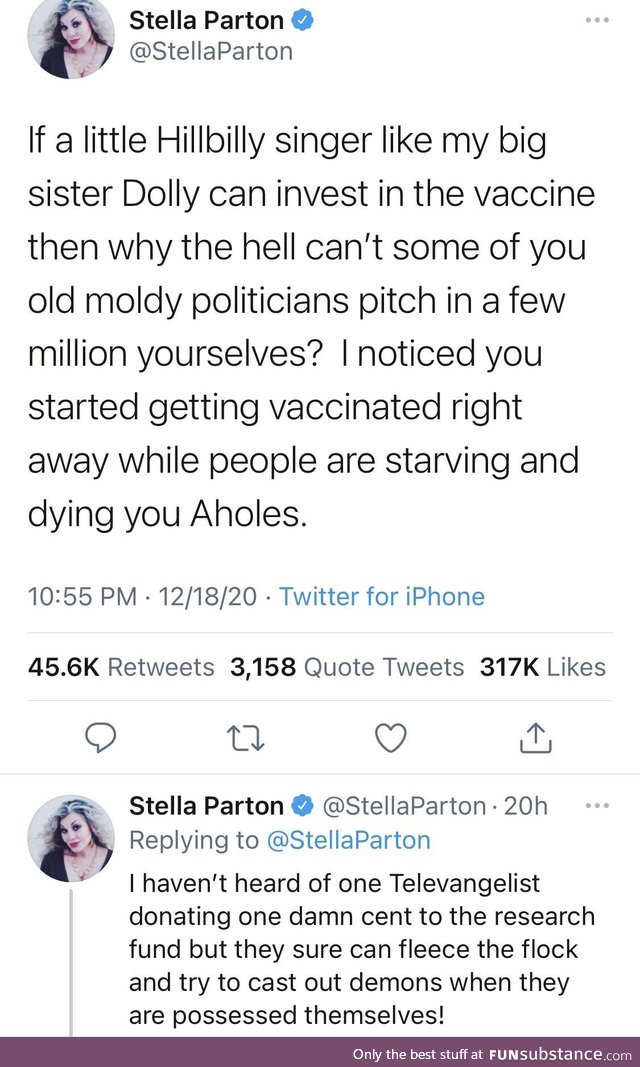Open the more options menu on main tweet
The height and width of the screenshot is (1067, 640).
point(597,20)
